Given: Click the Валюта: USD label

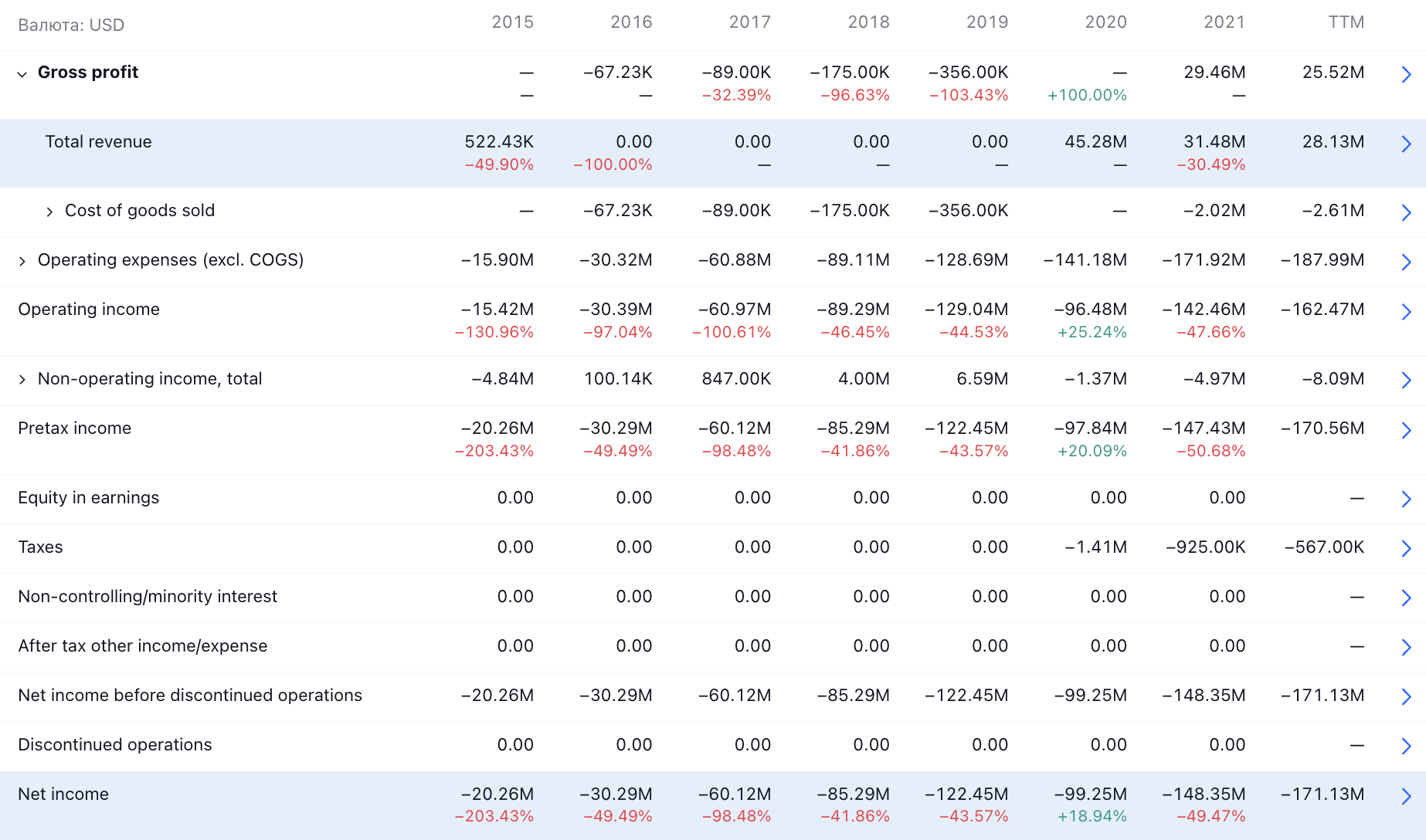Looking at the screenshot, I should [71, 25].
